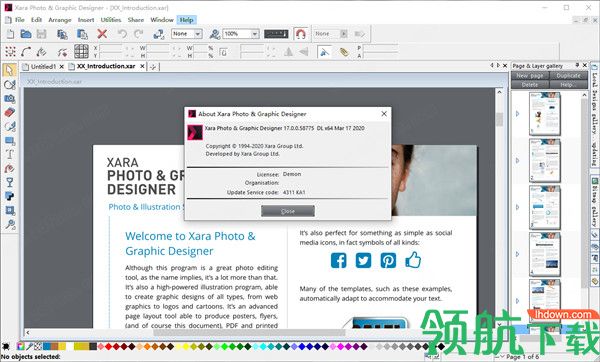600x362 pixels.
Task: Click the Zoom to drawing icon beside 100%
Action: coord(214,34)
